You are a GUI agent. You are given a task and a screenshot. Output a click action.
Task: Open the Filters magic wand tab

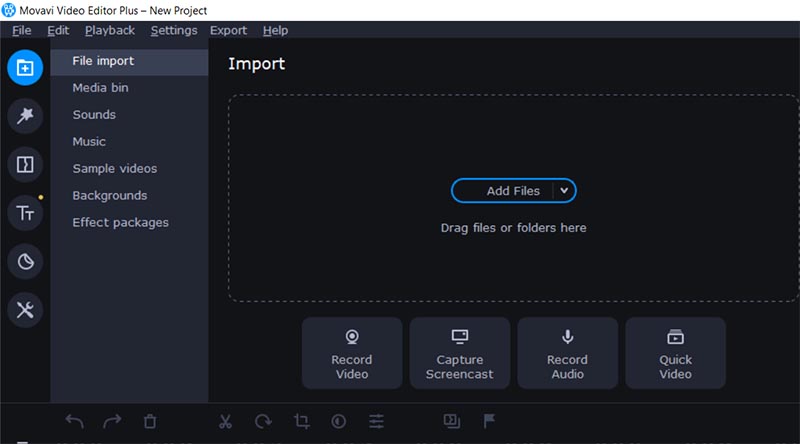click(24, 116)
